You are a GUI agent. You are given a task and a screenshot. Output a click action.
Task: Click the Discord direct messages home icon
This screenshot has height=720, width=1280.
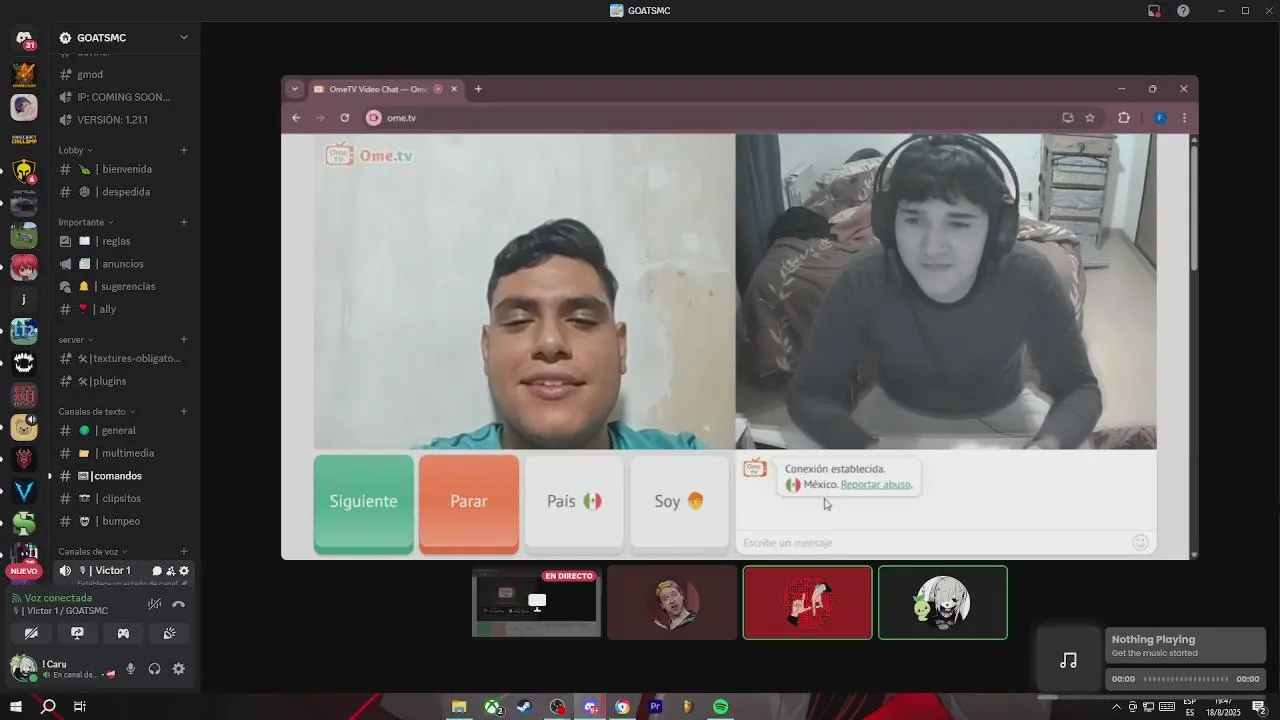[x=24, y=38]
